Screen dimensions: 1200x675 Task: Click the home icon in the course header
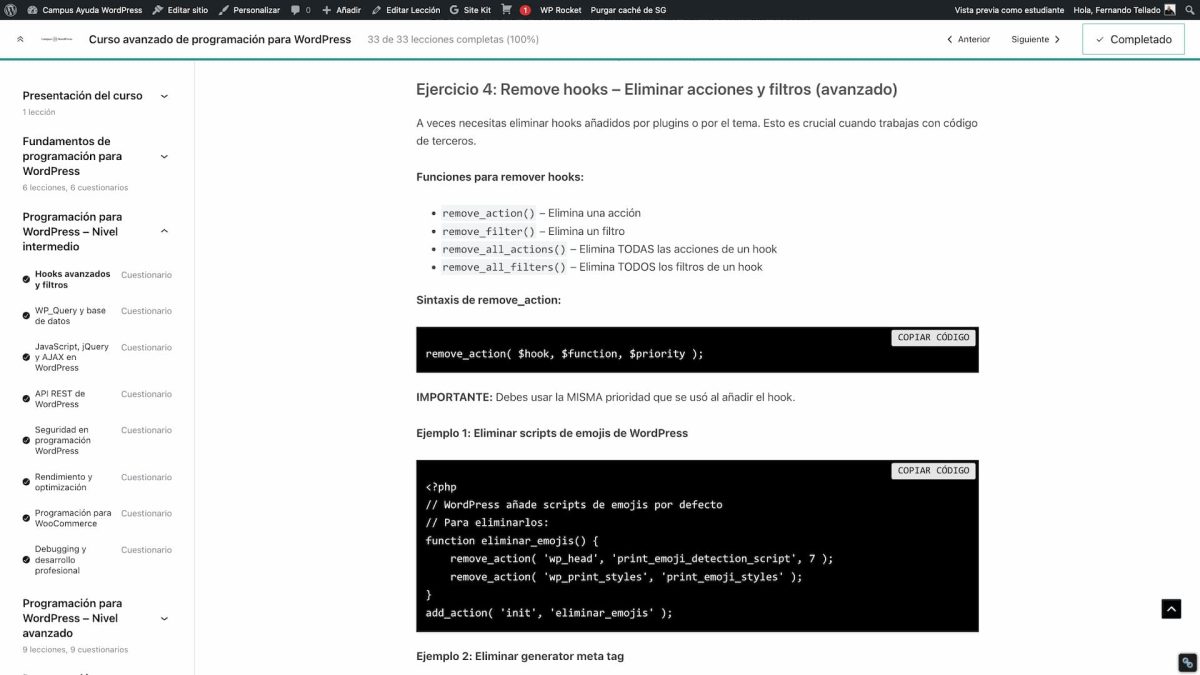tap(20, 39)
